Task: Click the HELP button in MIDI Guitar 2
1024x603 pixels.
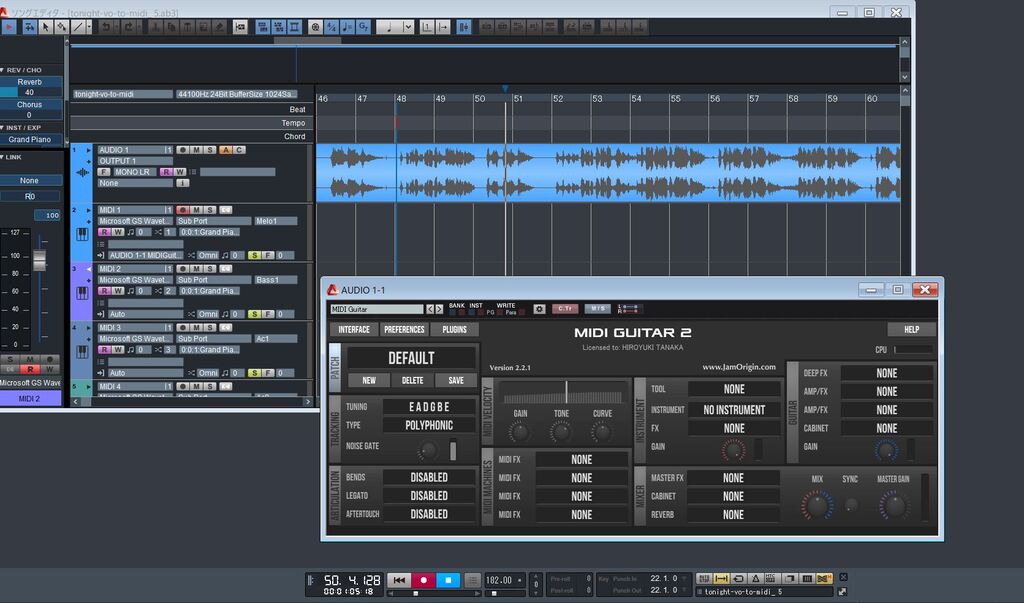Action: (x=912, y=330)
